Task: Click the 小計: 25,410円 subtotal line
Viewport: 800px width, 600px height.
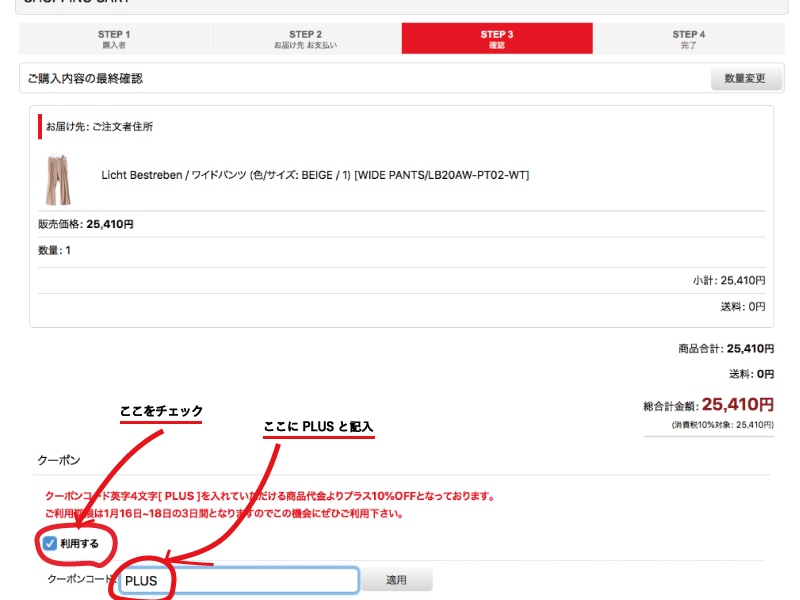Action: pos(729,281)
